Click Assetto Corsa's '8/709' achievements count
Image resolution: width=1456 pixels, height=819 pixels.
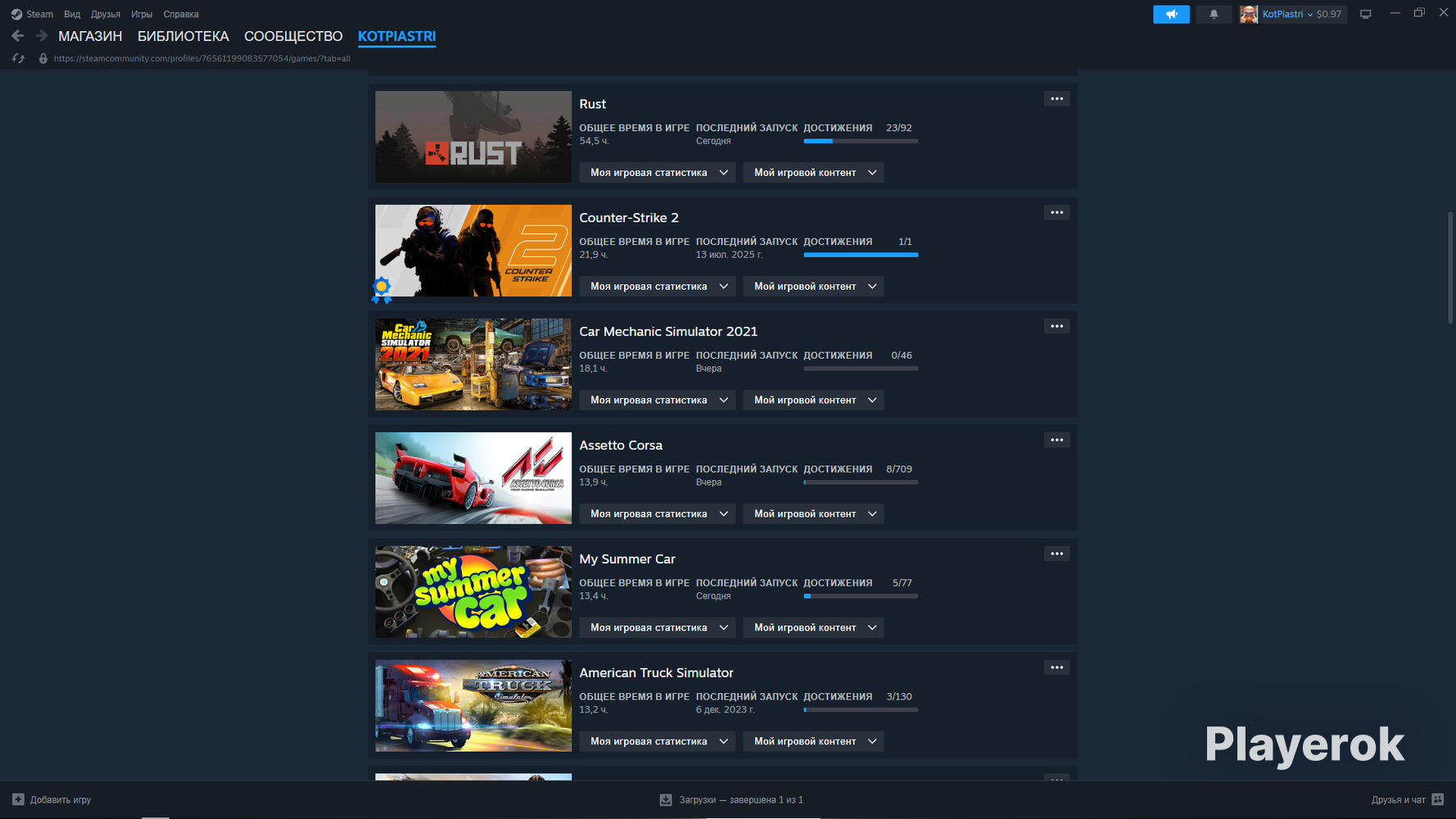click(x=898, y=469)
